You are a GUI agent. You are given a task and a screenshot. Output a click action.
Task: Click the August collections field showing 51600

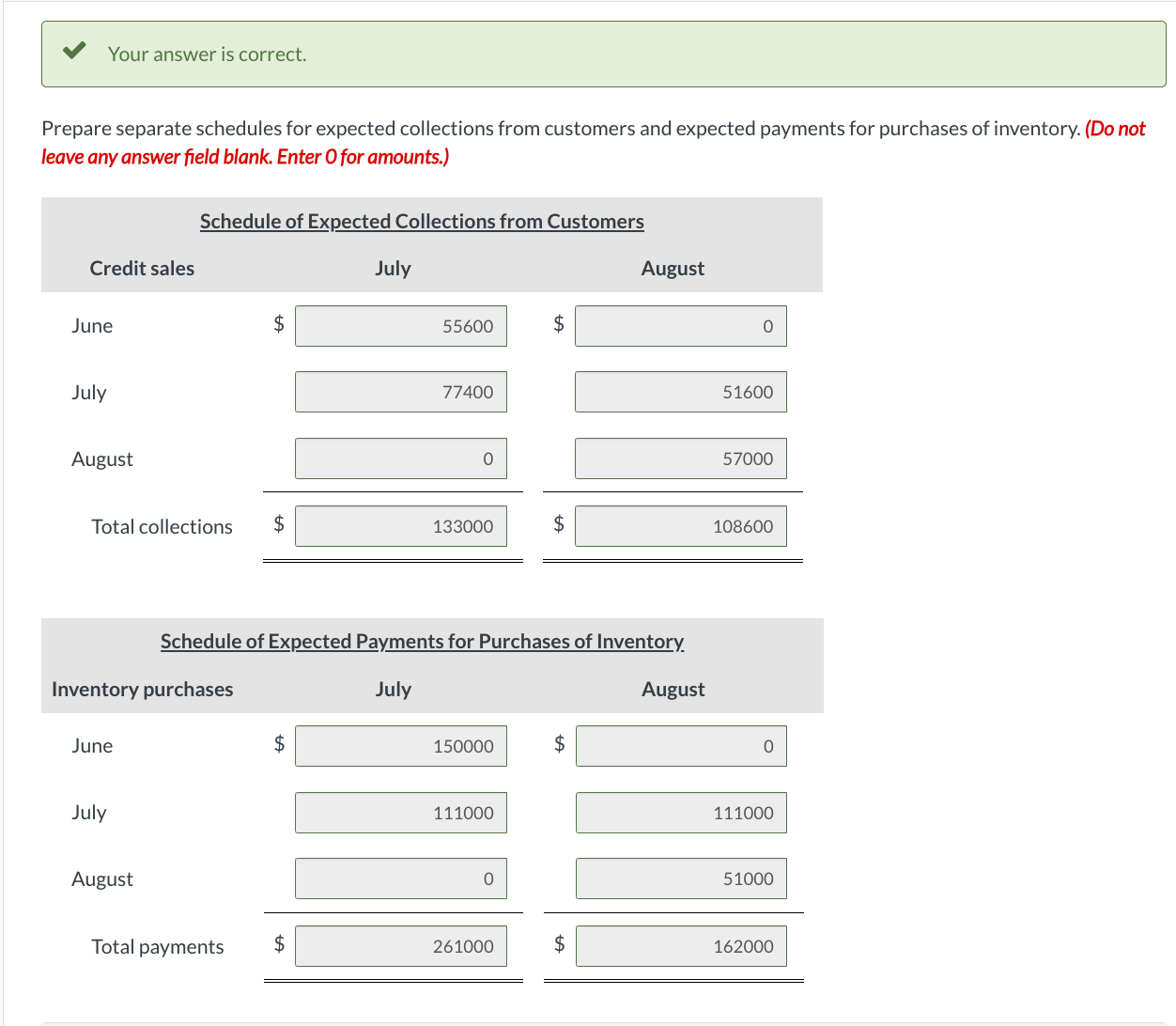(x=680, y=392)
